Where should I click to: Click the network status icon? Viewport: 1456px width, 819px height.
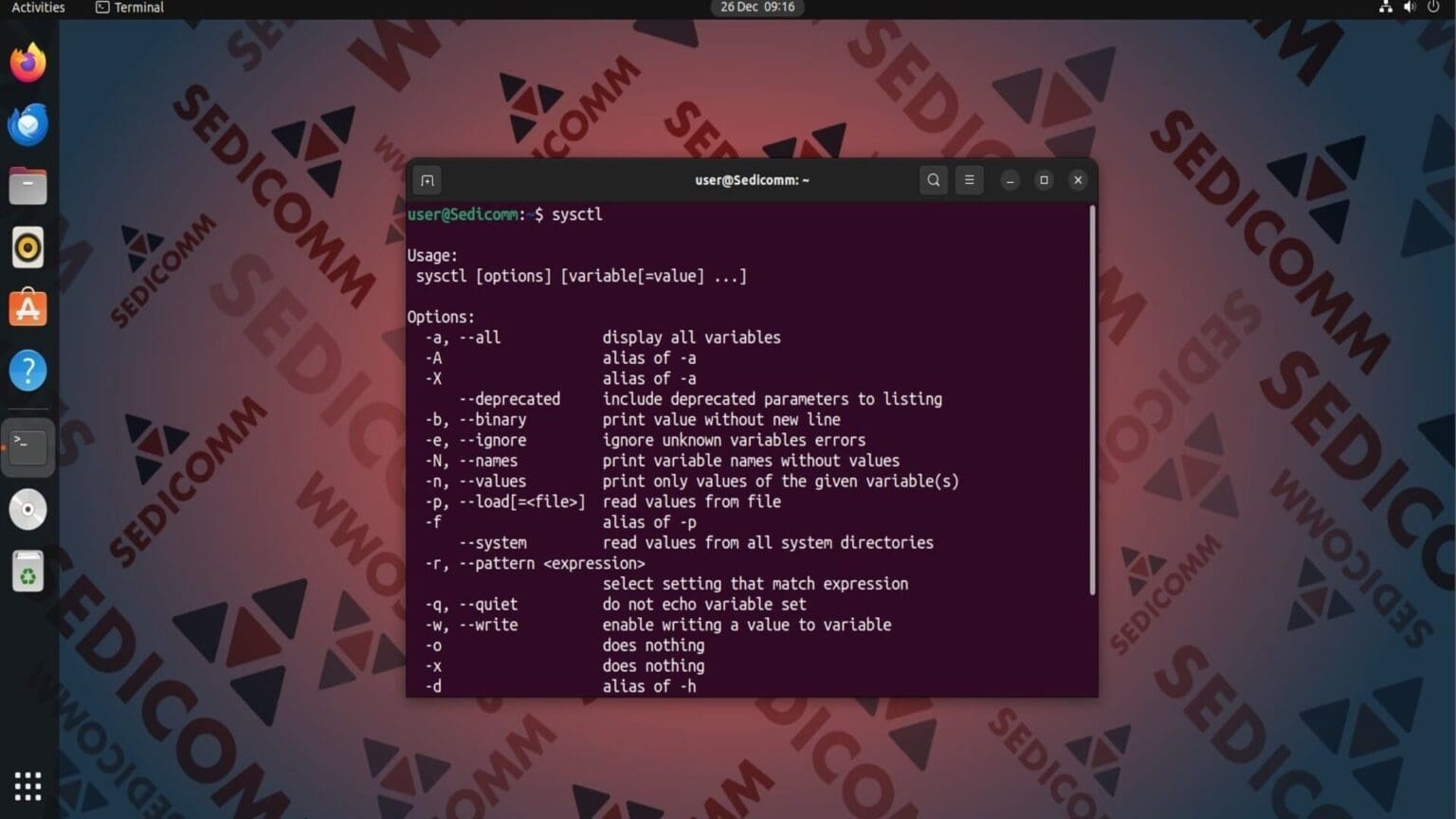[1386, 8]
